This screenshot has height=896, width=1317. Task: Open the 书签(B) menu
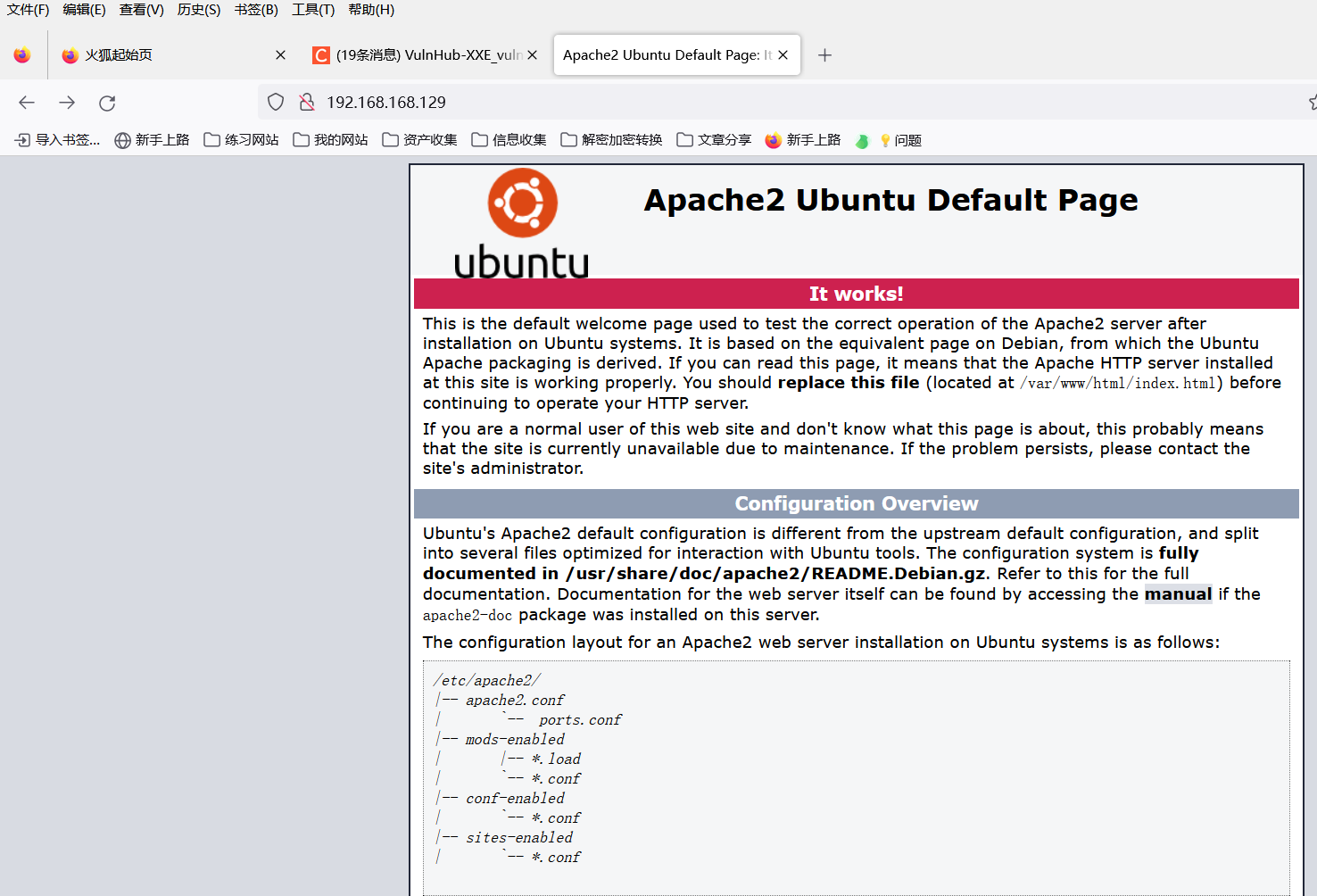tap(256, 10)
